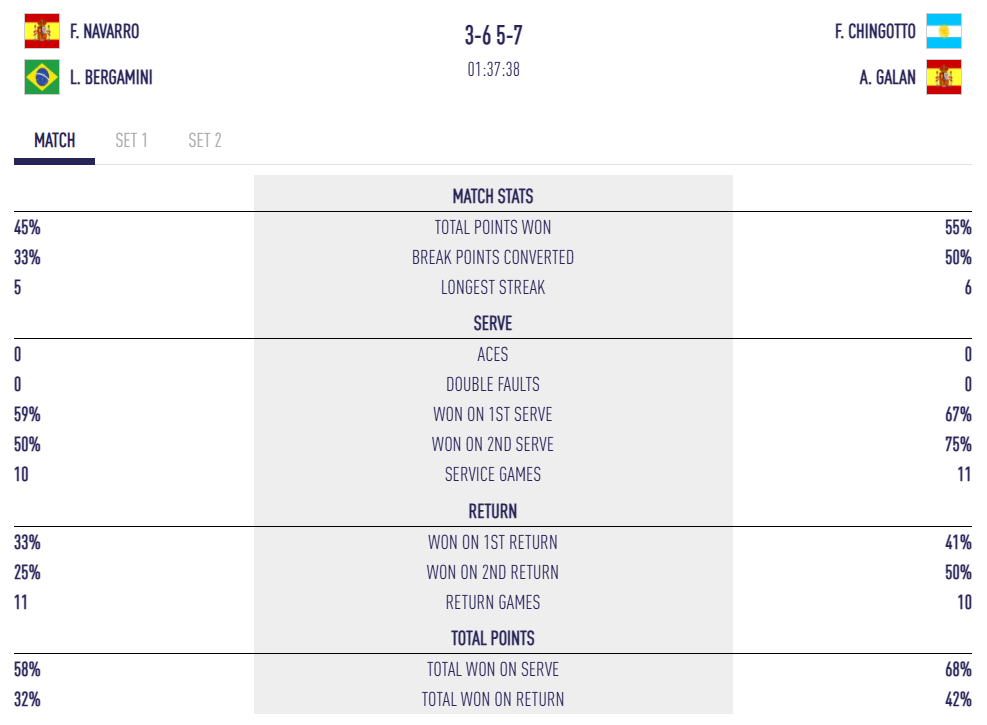987x725 pixels.
Task: Click the TOTAL POINTS section header
Action: click(493, 638)
